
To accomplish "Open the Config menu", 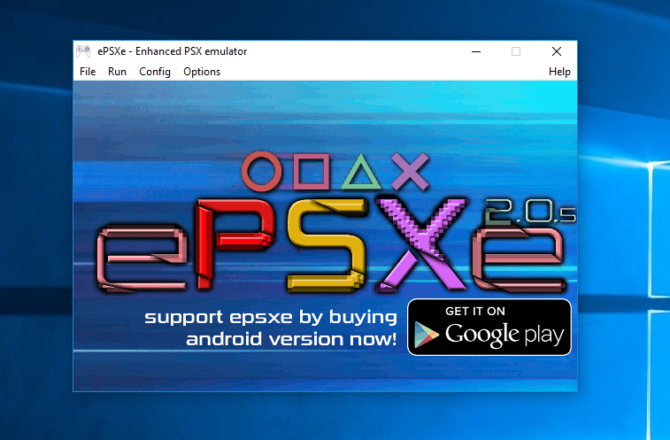I will tap(155, 72).
